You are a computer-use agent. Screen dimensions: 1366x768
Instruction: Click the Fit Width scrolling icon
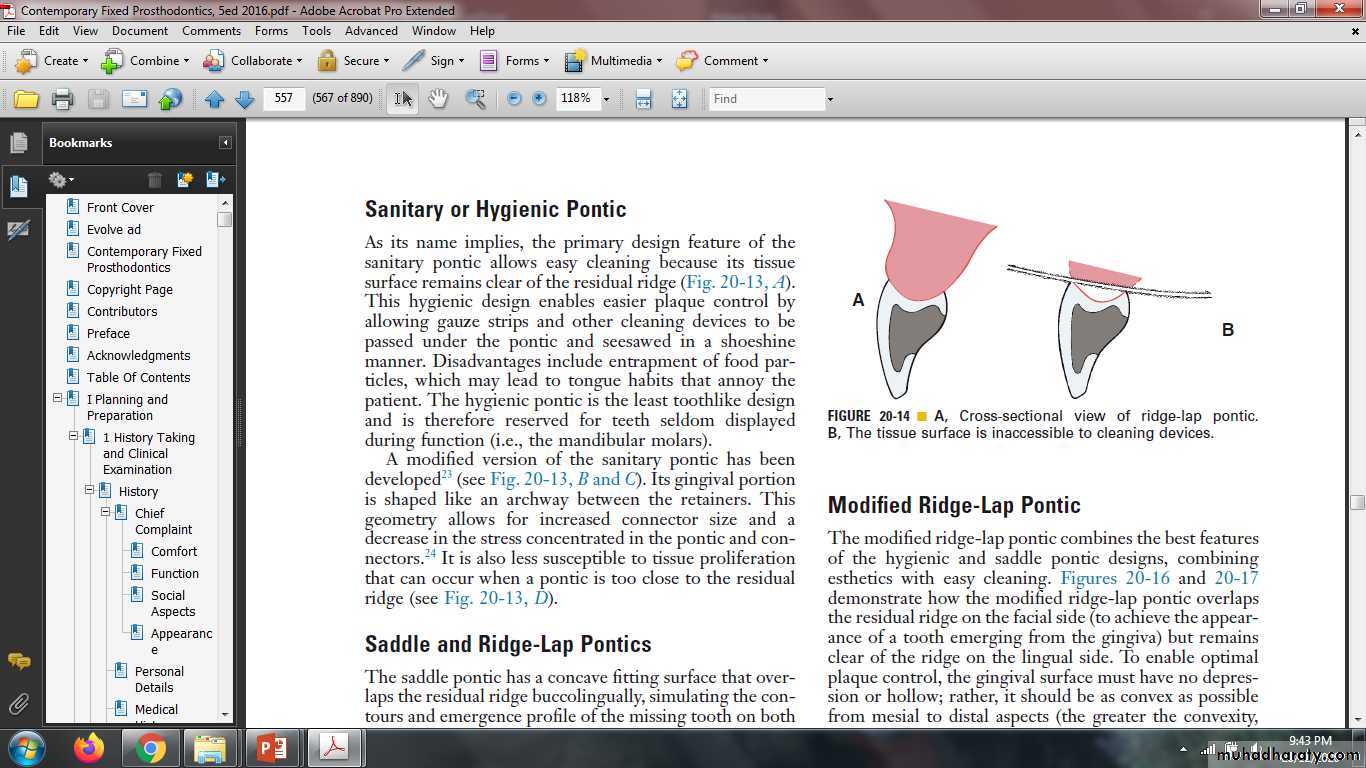tap(643, 99)
